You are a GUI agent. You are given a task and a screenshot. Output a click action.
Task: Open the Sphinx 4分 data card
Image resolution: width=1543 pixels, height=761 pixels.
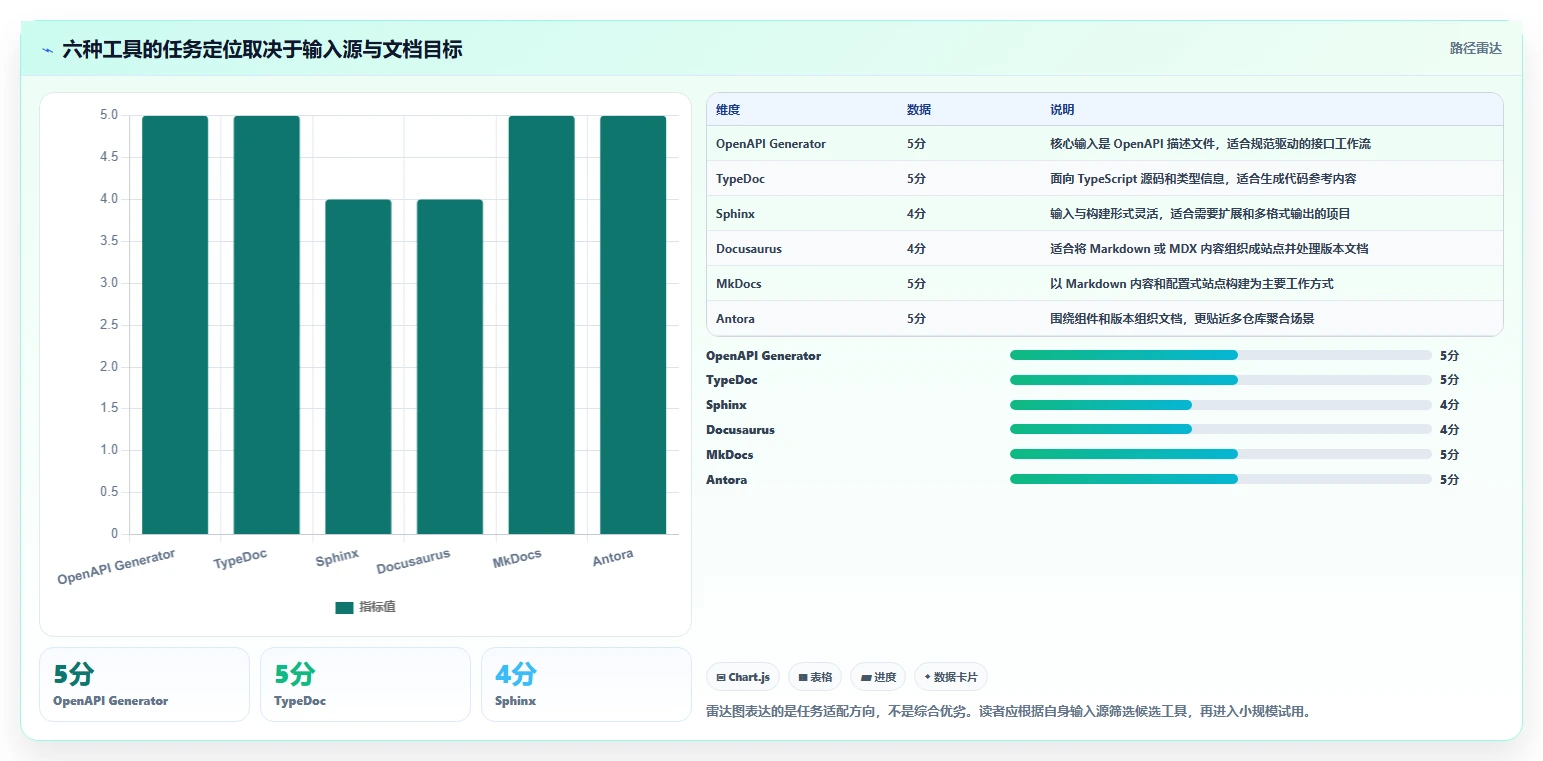586,684
